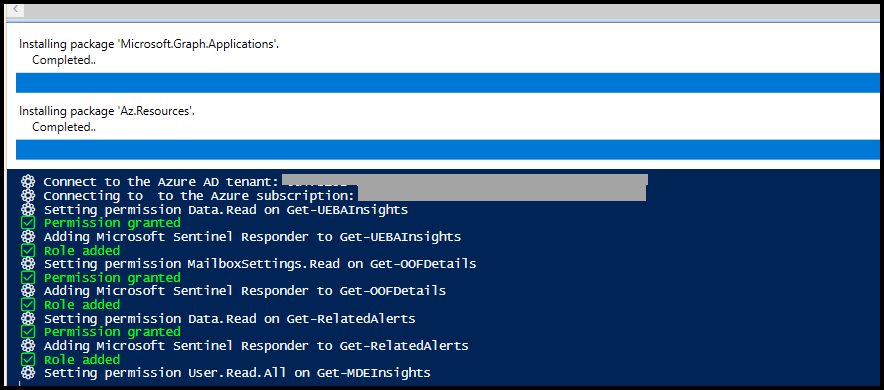The width and height of the screenshot is (884, 390).
Task: Click the gear icon beside Data.Read on Get-UEBAInsights
Action: click(x=28, y=210)
